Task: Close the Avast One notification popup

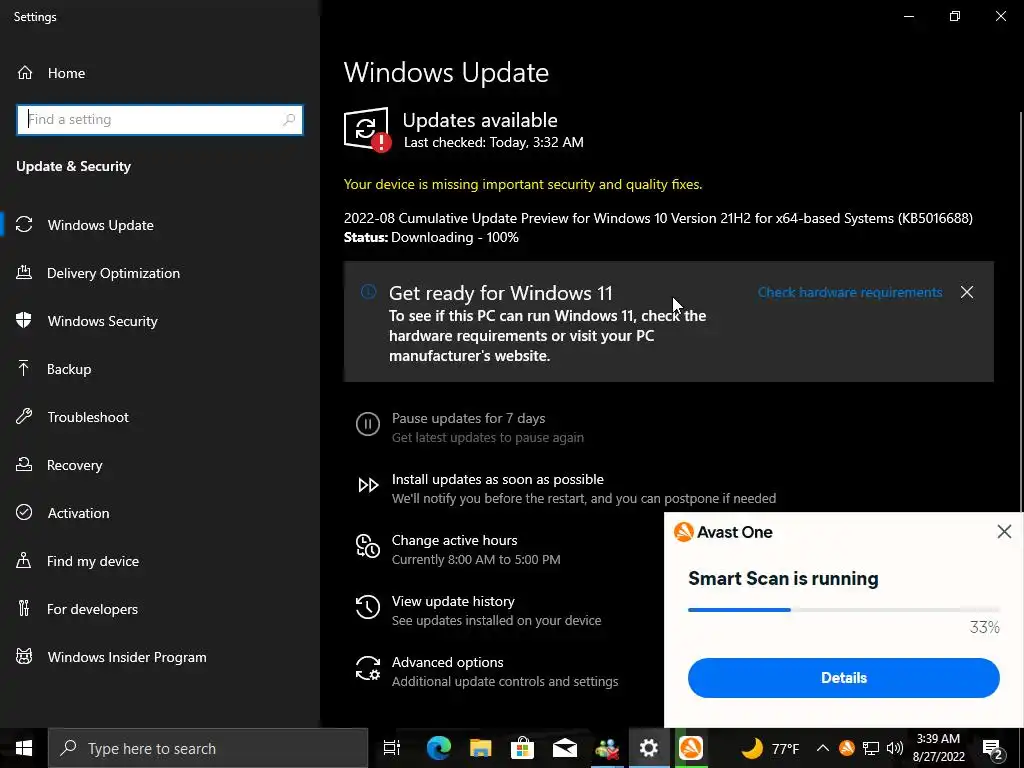Action: point(1004,532)
